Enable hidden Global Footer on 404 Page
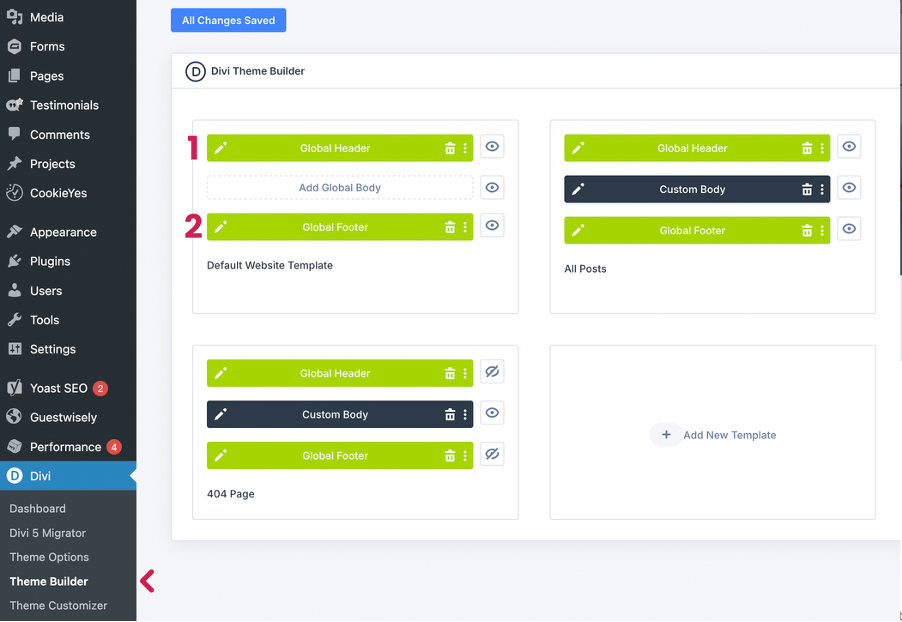The width and height of the screenshot is (902, 622). (x=492, y=454)
